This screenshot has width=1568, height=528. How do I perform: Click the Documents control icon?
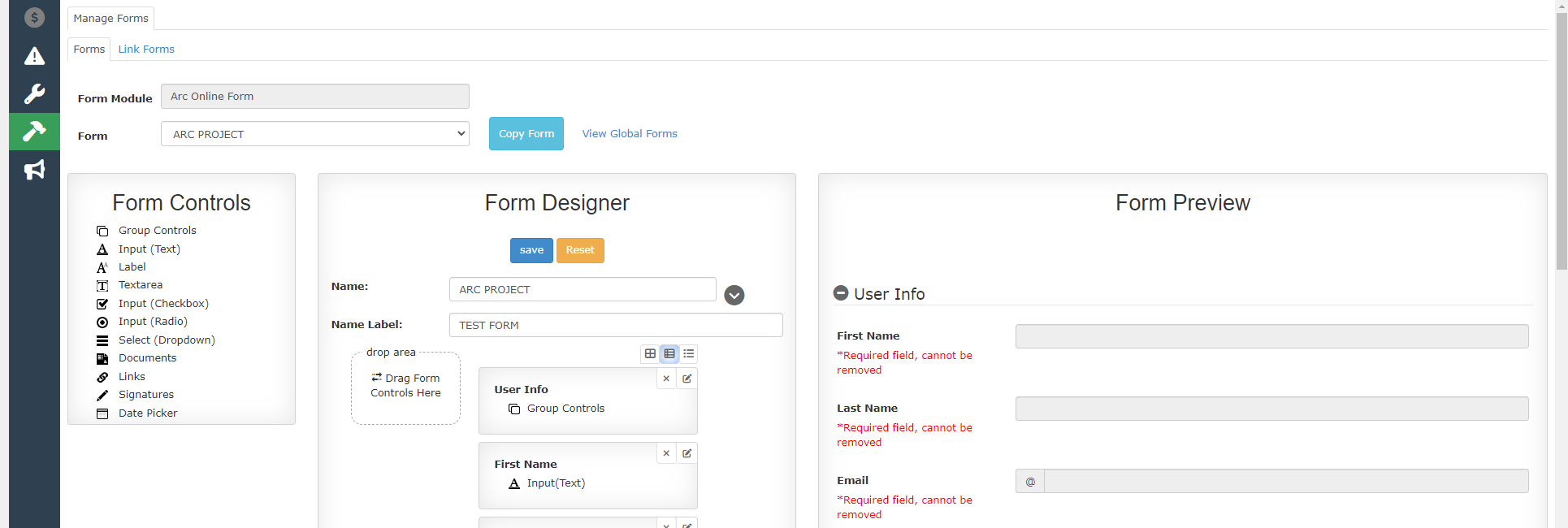click(102, 358)
